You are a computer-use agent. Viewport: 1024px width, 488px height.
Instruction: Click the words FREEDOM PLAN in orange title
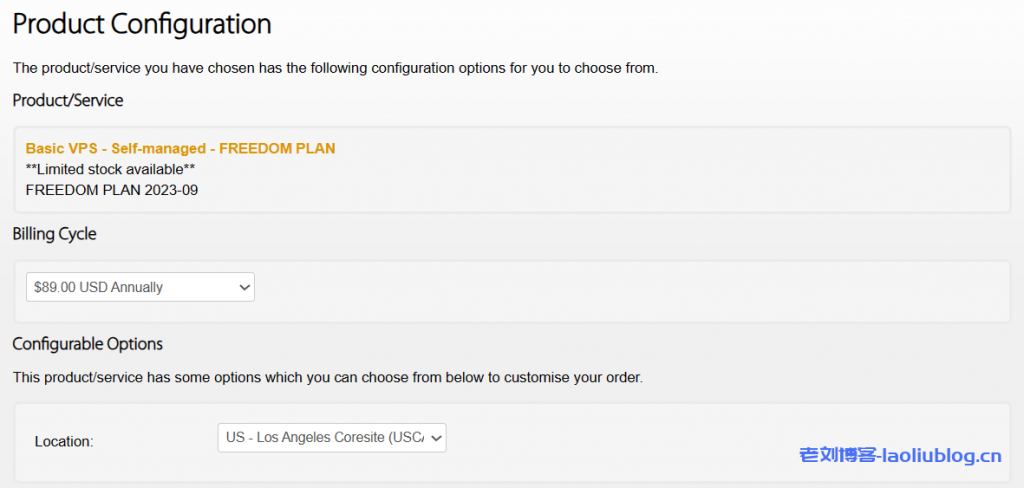coord(277,148)
